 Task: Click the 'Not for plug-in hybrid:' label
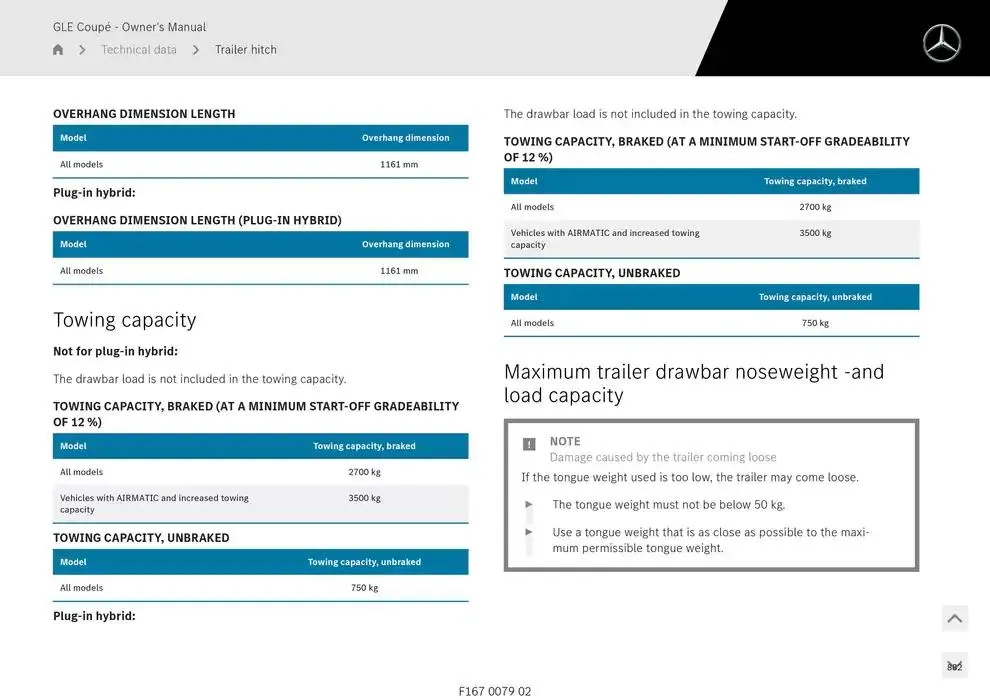tap(115, 352)
